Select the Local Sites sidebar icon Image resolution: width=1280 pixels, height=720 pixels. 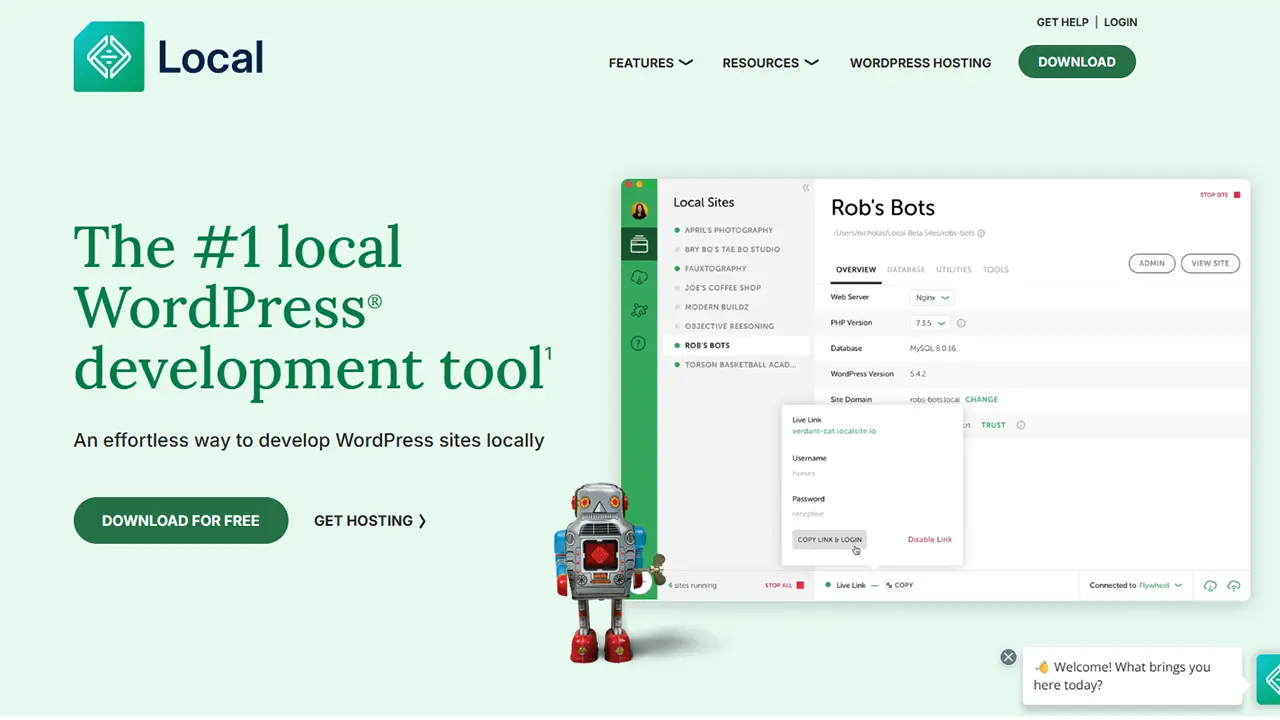639,244
